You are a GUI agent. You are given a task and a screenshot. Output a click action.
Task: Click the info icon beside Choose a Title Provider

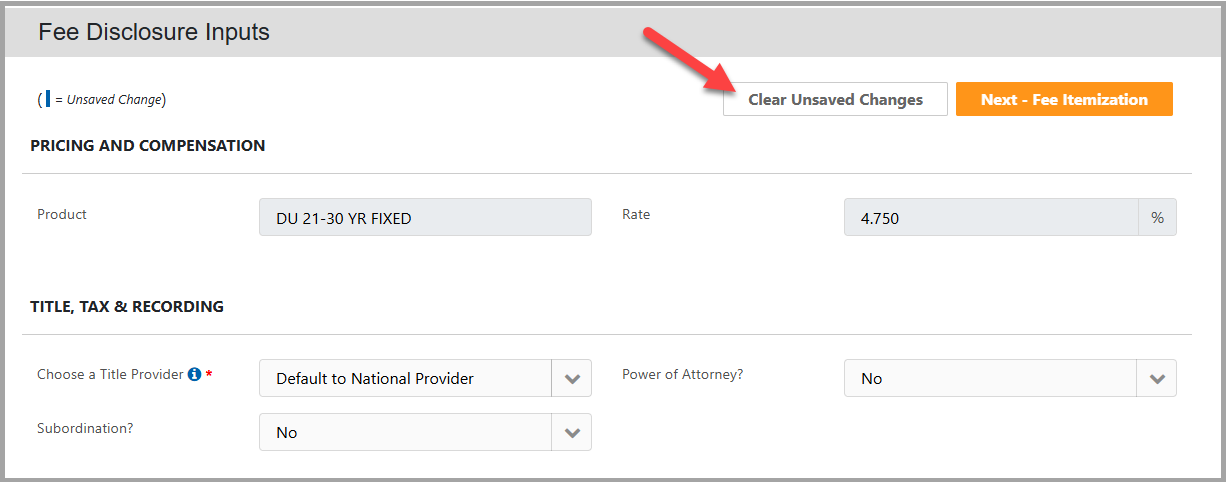[x=195, y=375]
